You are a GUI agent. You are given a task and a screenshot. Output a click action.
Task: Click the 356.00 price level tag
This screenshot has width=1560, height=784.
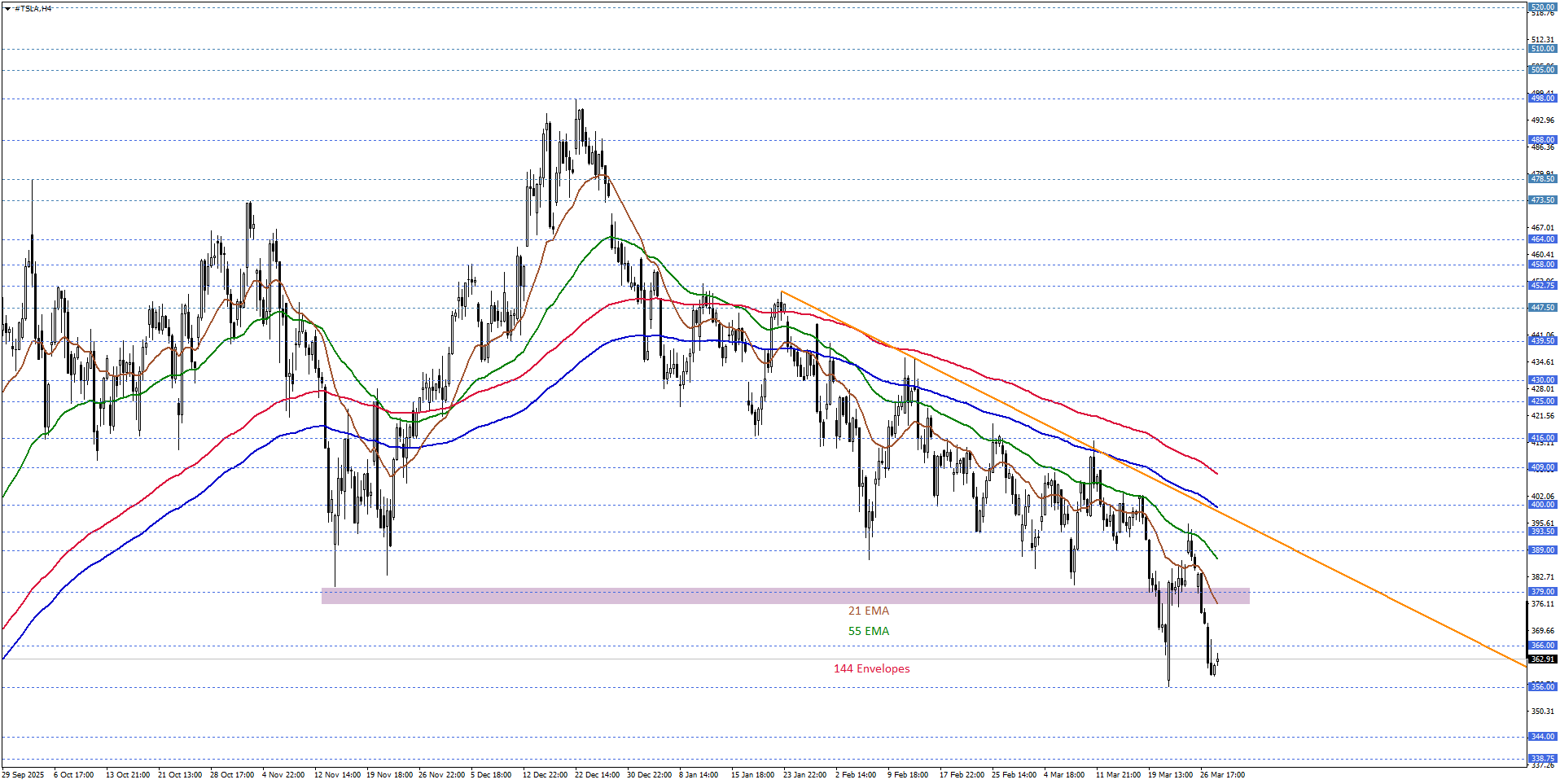[x=1542, y=687]
